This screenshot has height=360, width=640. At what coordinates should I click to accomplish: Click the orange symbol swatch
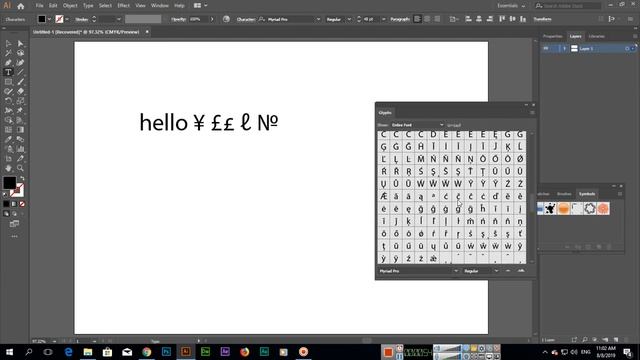(x=563, y=209)
